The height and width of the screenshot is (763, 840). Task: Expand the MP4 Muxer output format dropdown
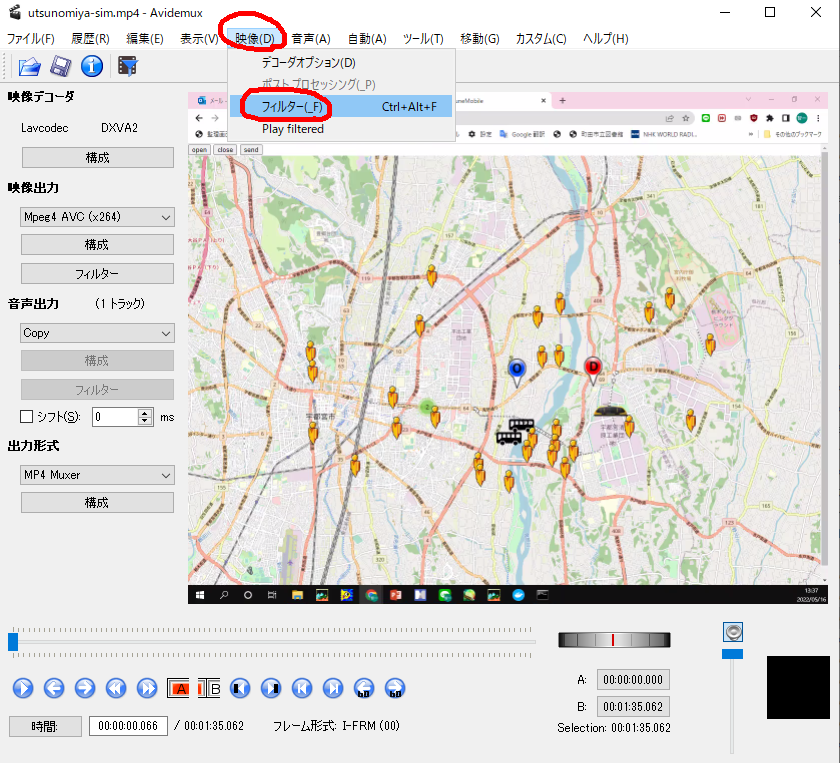click(97, 475)
